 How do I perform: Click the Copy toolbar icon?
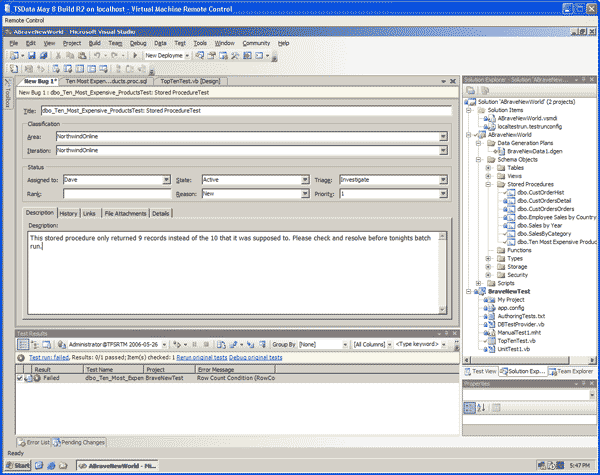[x=70, y=55]
